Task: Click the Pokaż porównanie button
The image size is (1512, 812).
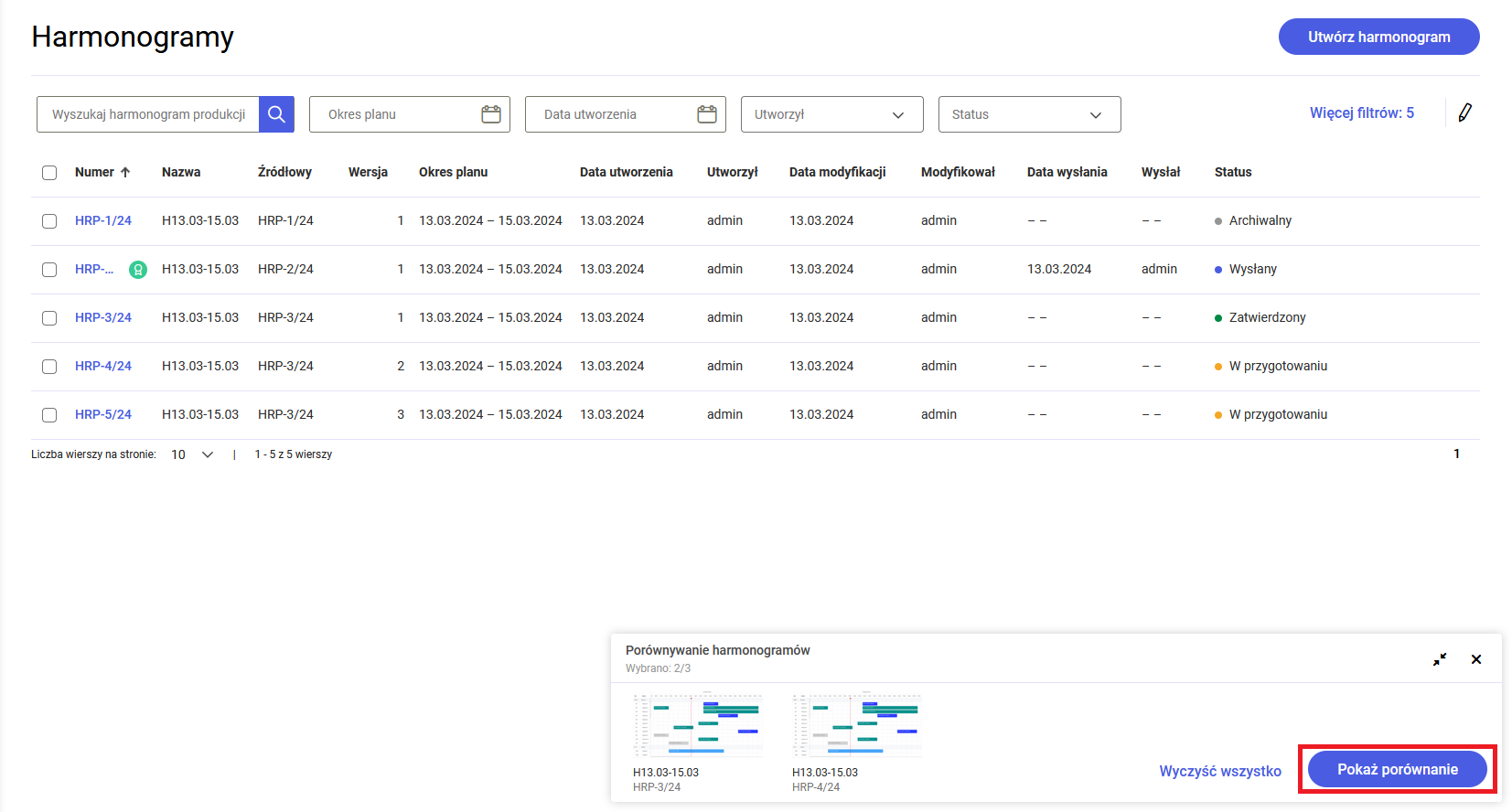Action: coord(1397,769)
